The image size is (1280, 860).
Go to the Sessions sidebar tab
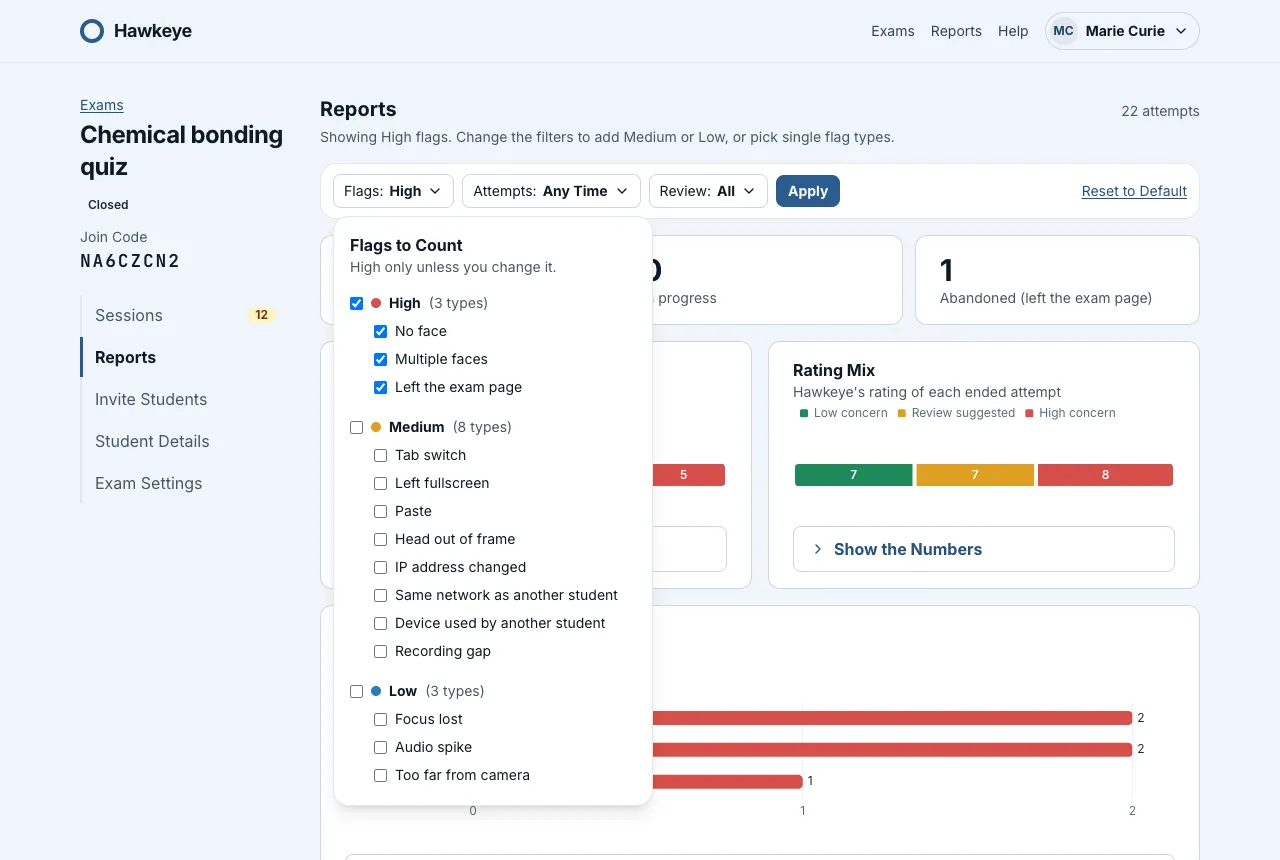(x=182, y=315)
